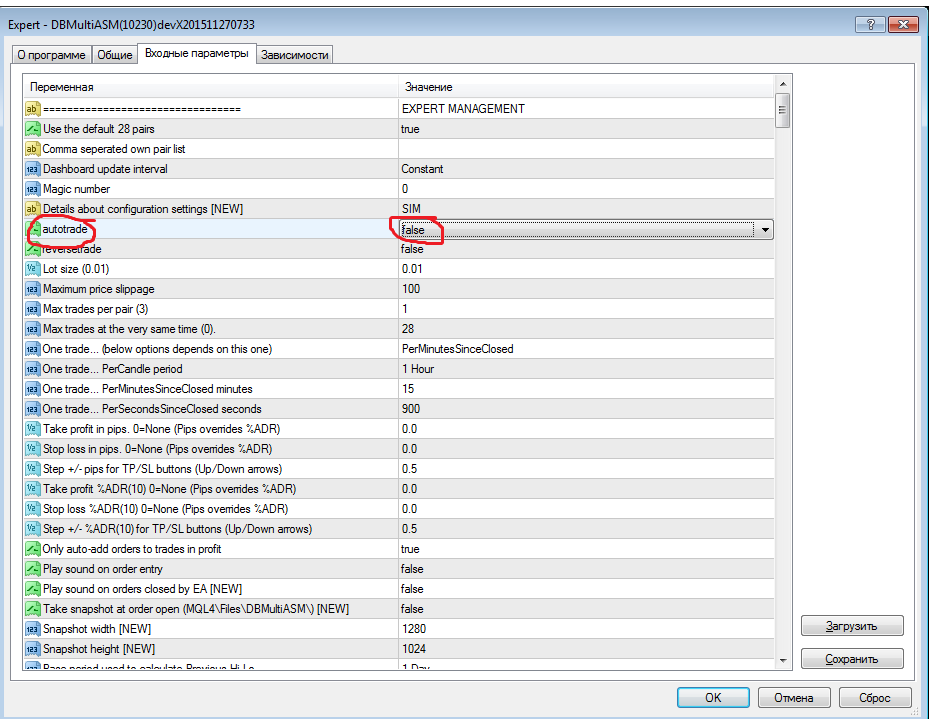Click the 'Отмена' cancel button

pos(794,698)
